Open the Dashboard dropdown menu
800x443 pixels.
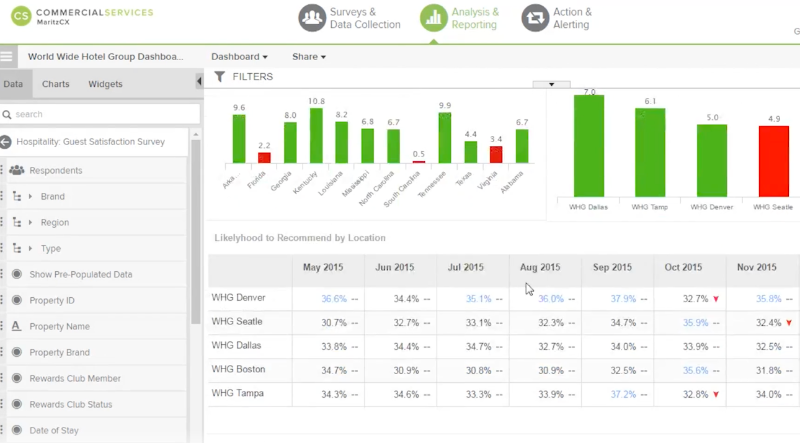239,57
